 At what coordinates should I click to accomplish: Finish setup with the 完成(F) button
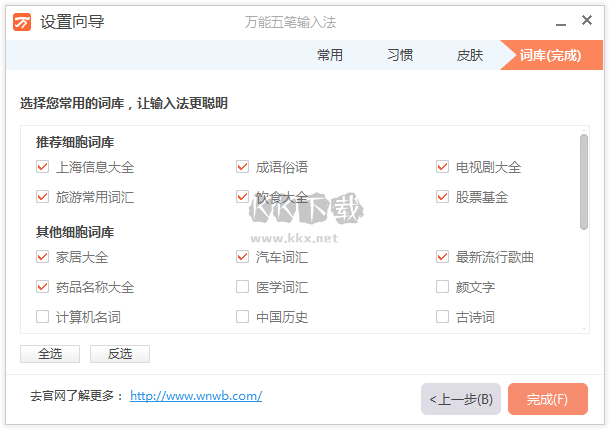coord(548,399)
